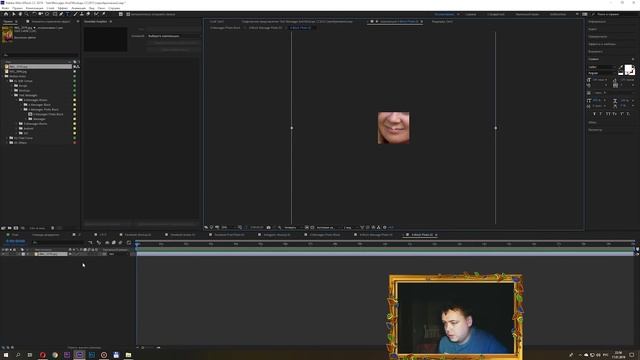Open the Файл menu
The image size is (640, 360).
[x=5, y=8]
